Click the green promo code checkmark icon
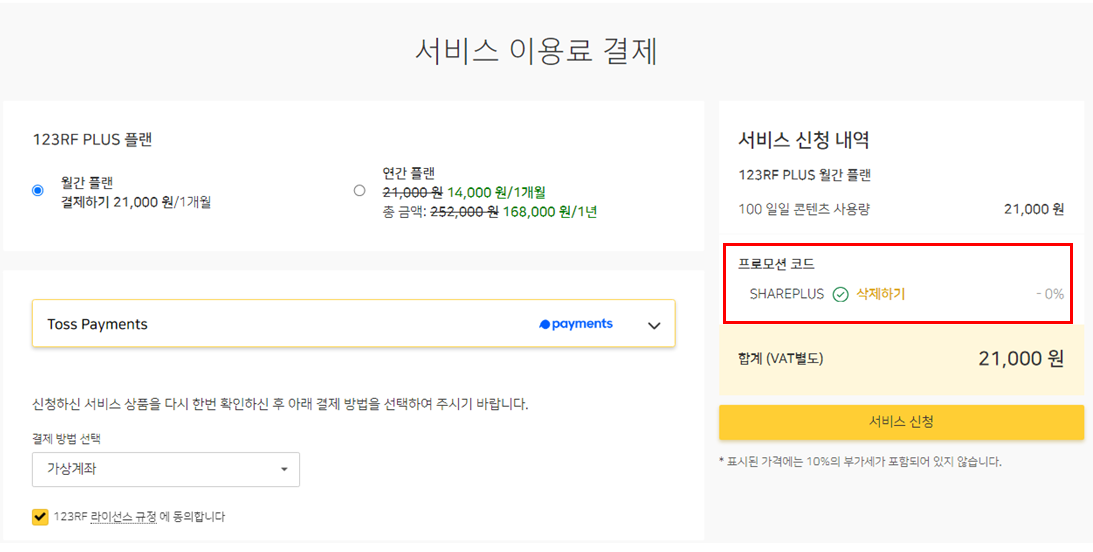 coord(841,294)
